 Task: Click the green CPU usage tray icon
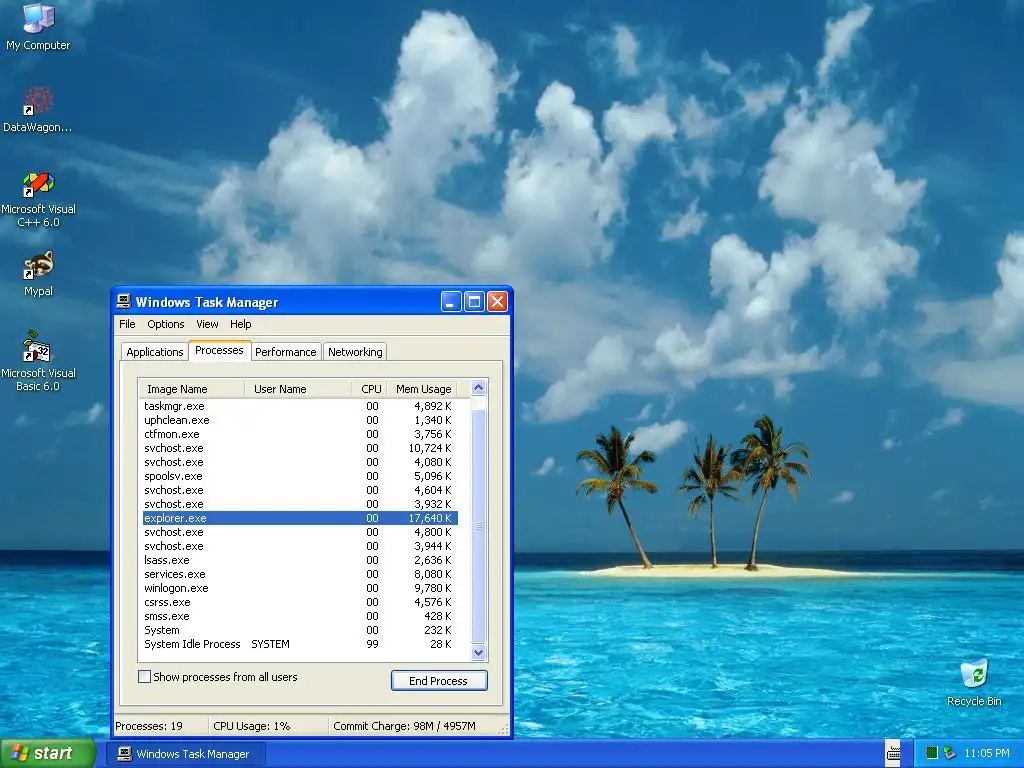932,753
